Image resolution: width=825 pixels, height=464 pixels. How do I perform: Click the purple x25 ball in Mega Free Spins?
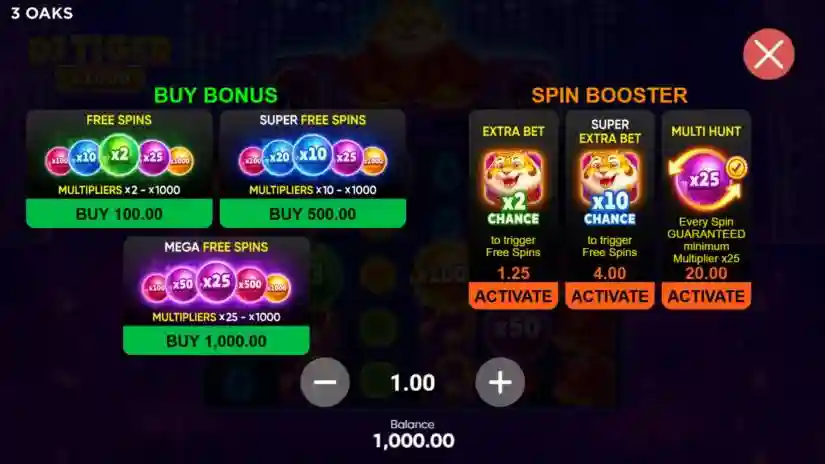click(x=216, y=281)
